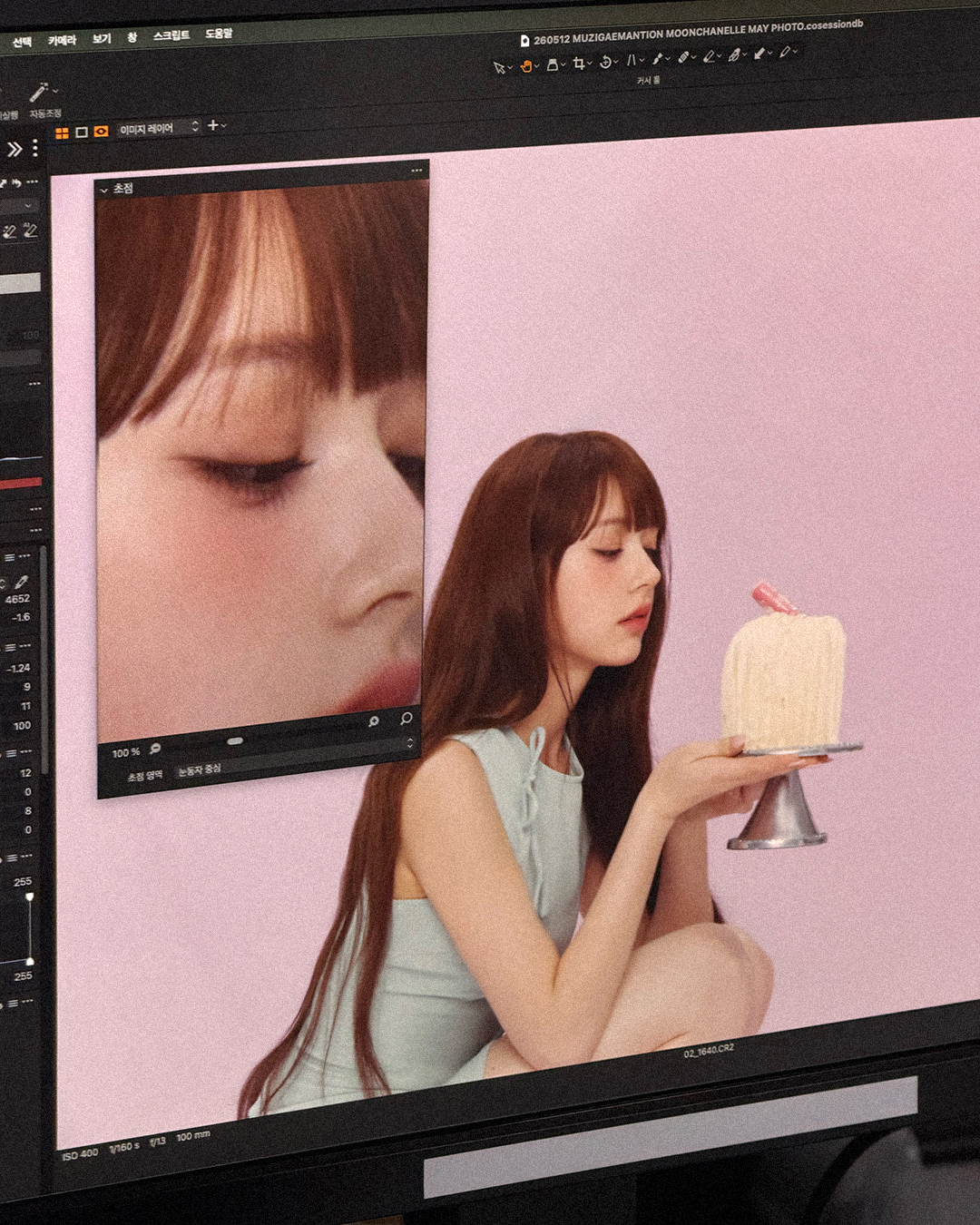Select the Keystone tool

click(632, 61)
